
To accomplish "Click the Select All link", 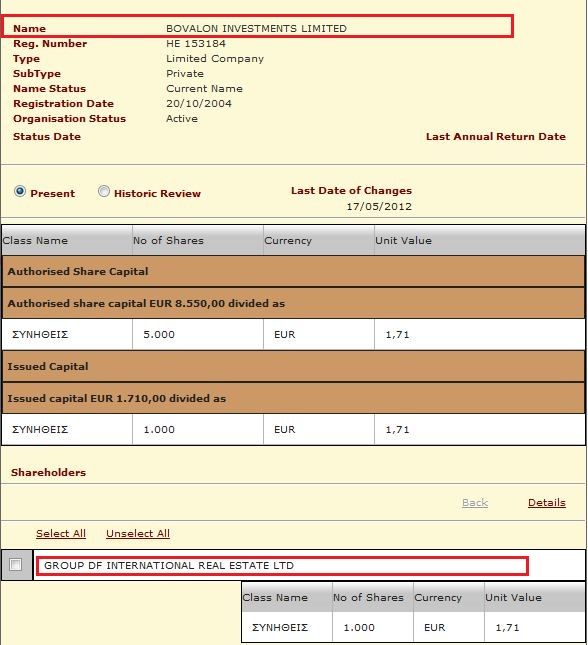I will point(61,534).
